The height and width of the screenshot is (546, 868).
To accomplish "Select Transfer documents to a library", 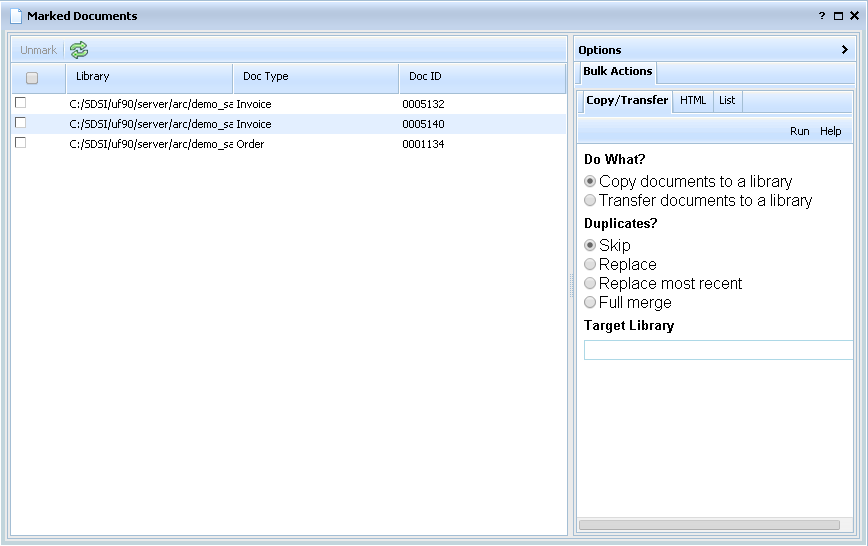I will 590,201.
